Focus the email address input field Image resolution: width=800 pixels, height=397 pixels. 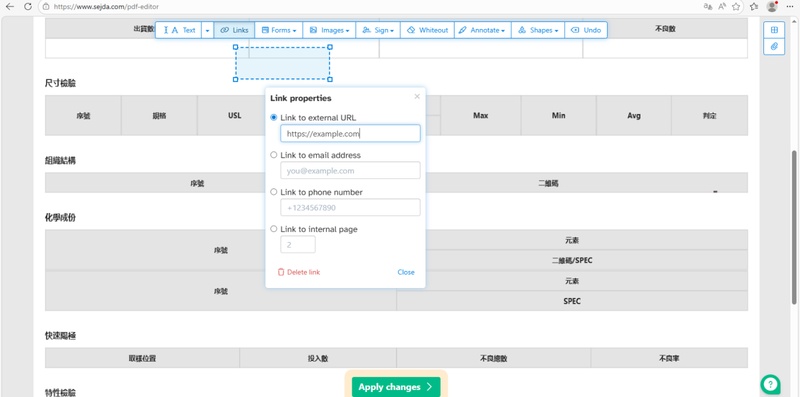click(x=350, y=170)
